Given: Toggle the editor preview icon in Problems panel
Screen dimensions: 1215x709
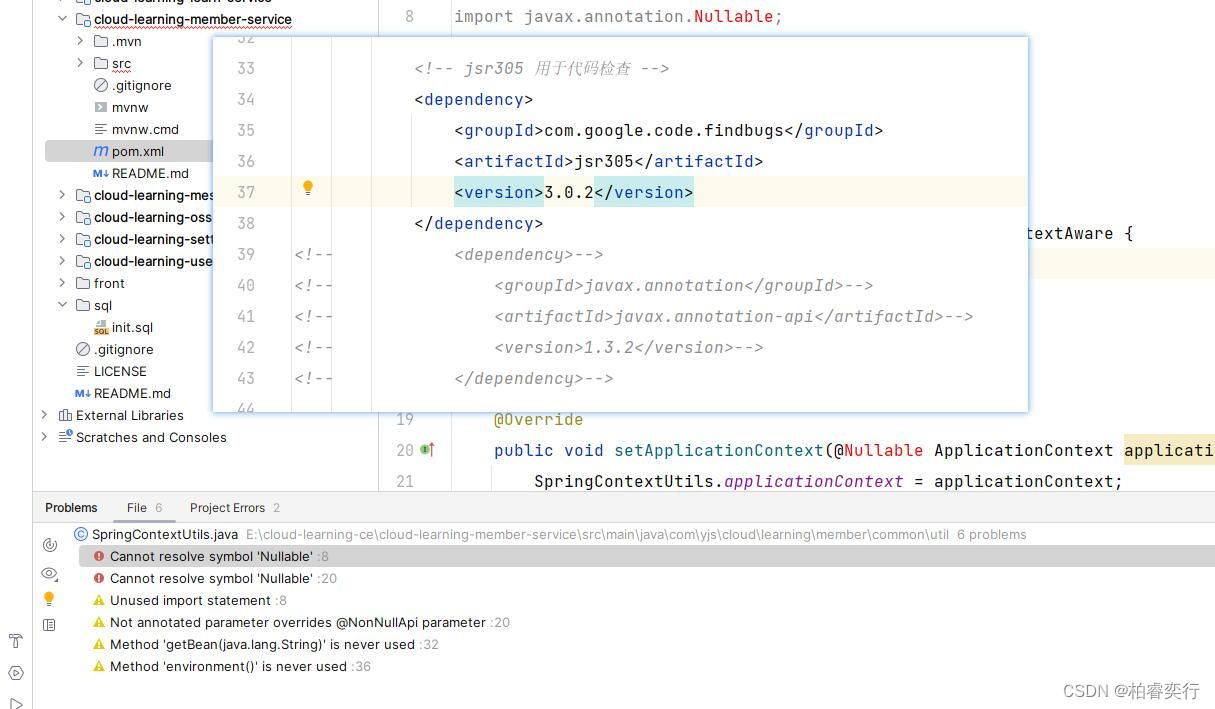Looking at the screenshot, I should (49, 625).
